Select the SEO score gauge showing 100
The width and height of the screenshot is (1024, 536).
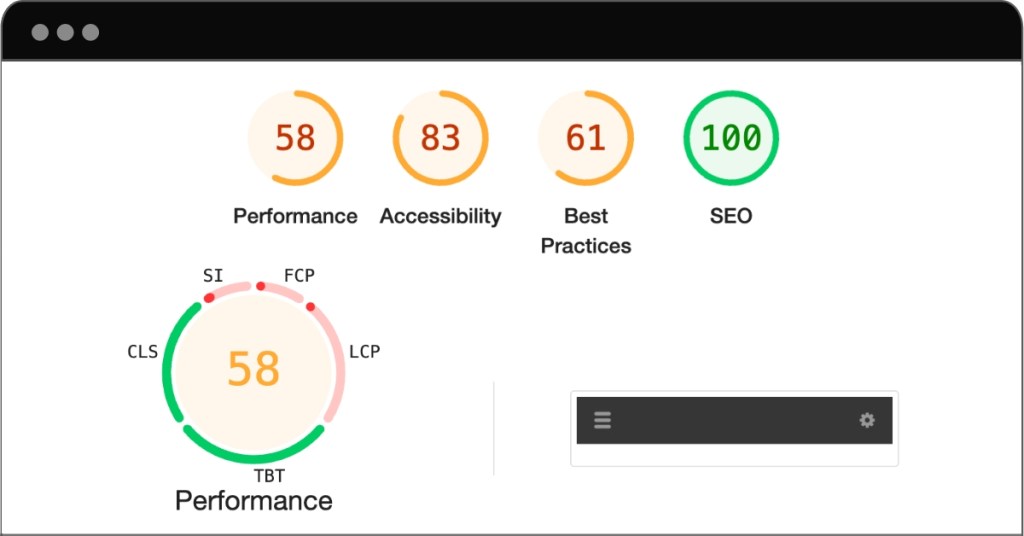coord(731,138)
